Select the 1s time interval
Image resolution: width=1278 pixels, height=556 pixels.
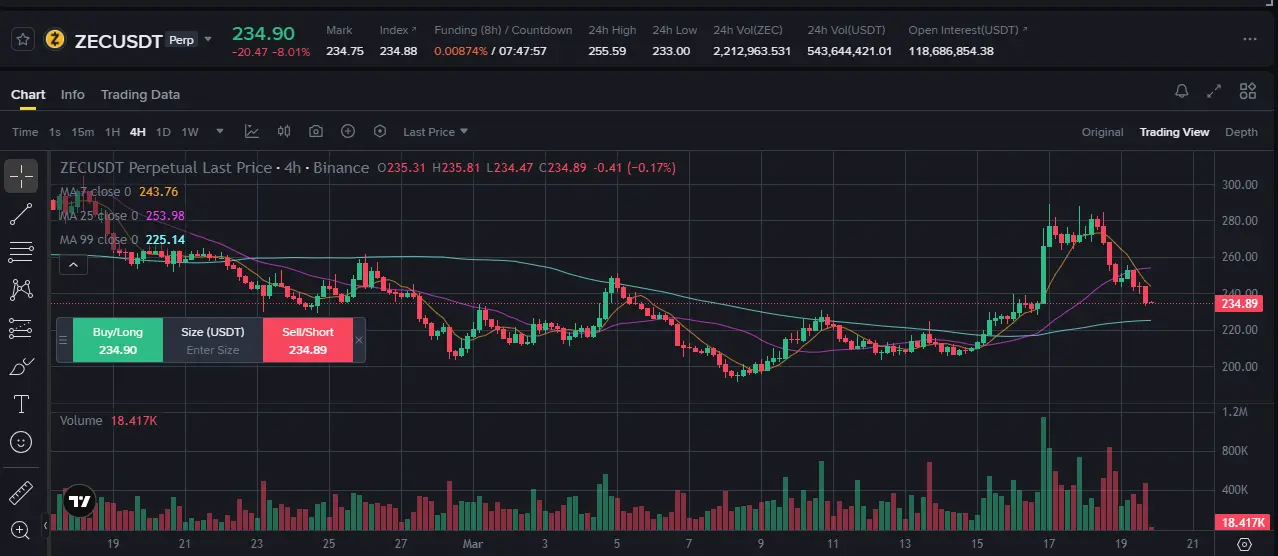[55, 132]
